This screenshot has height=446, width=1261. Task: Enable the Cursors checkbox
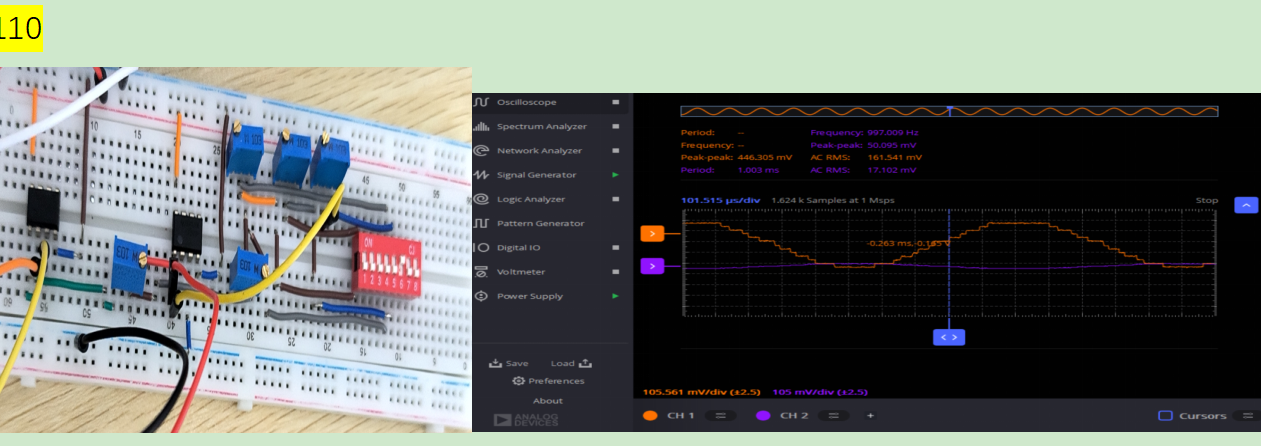[1165, 415]
